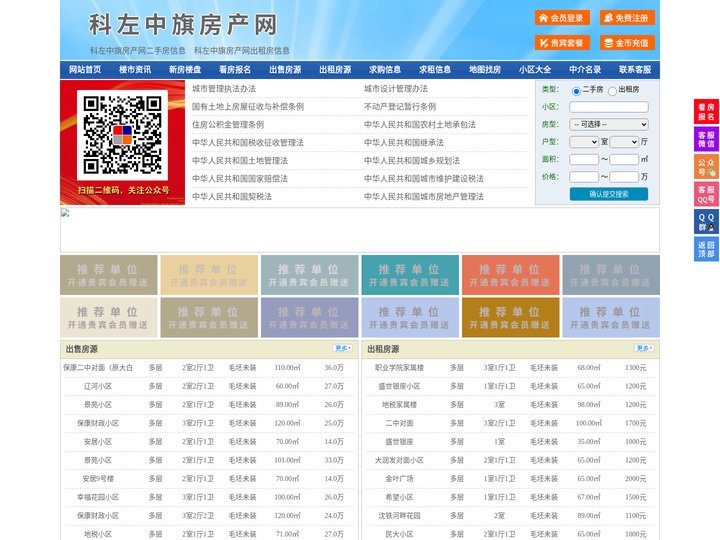Open rental listing 大润发对面小区
720x540 pixels.
tap(399, 460)
